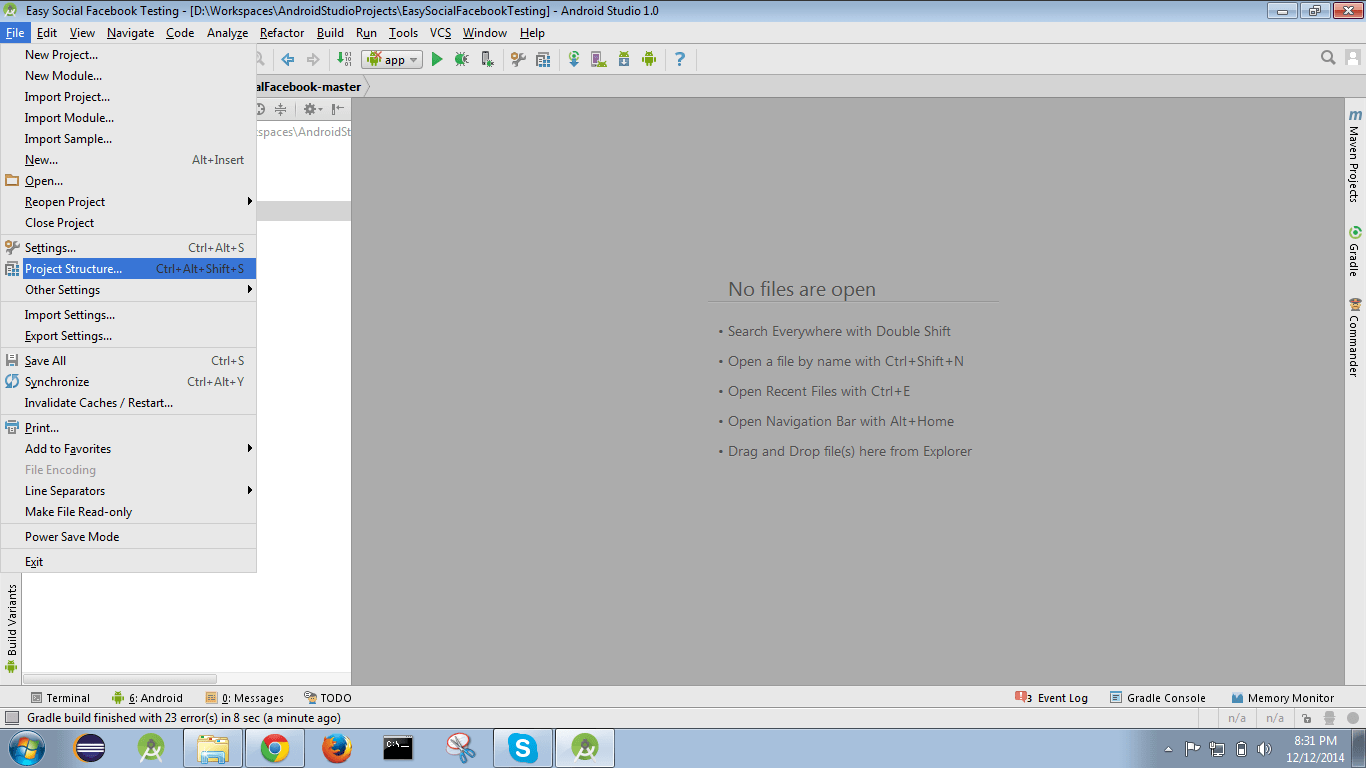This screenshot has width=1366, height=768.
Task: Open the TODO tool window
Action: pyautogui.click(x=328, y=698)
